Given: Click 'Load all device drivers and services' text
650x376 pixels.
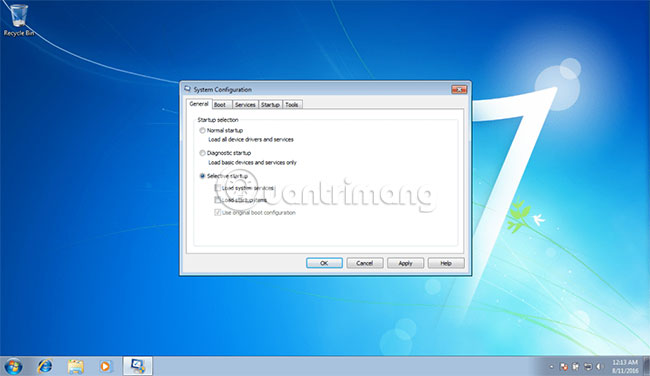Looking at the screenshot, I should point(251,140).
